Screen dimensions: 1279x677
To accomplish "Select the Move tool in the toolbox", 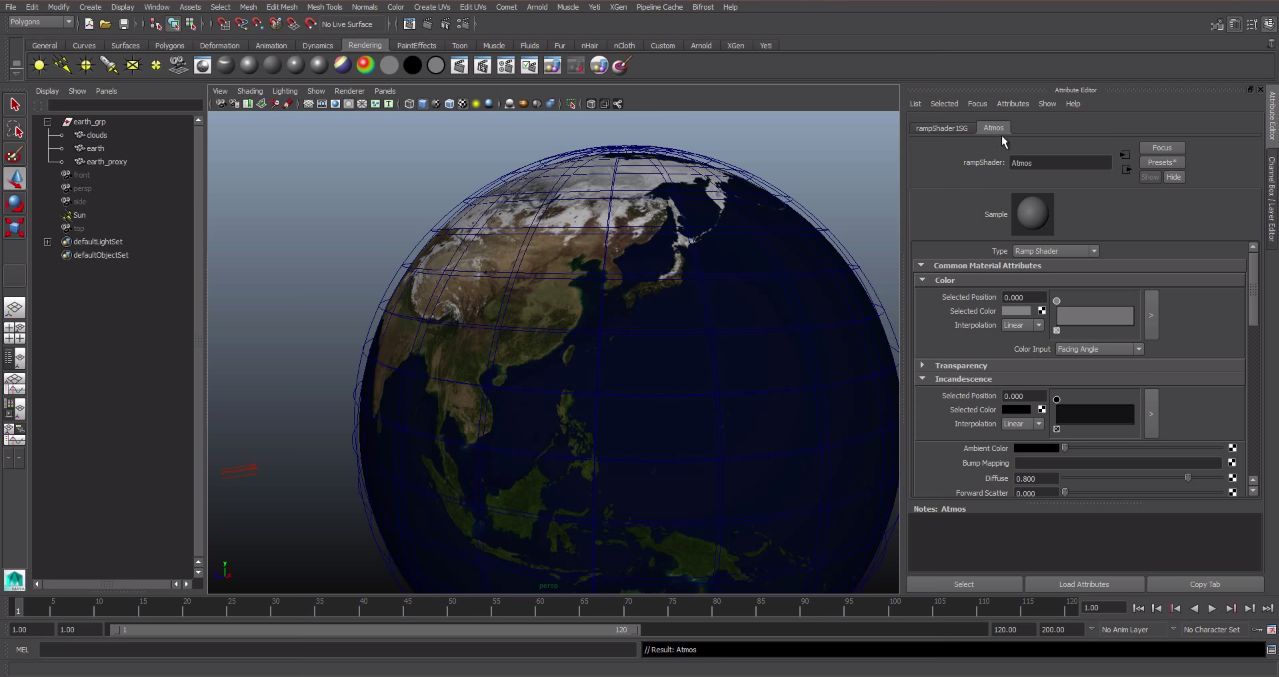I will 15,178.
